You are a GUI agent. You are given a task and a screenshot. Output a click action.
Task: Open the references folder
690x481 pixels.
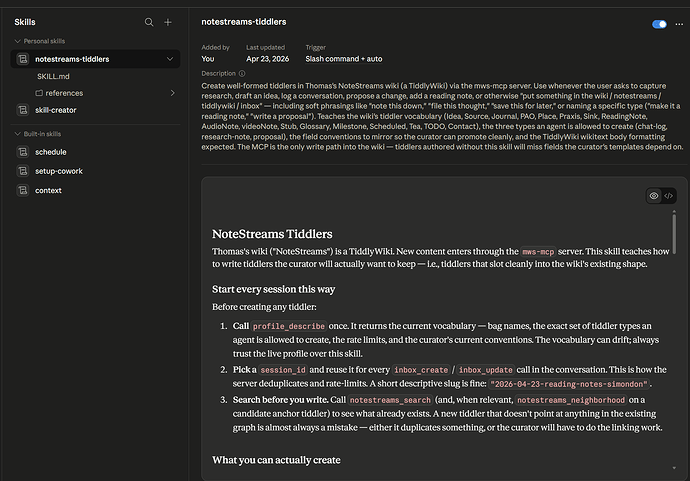pos(64,93)
